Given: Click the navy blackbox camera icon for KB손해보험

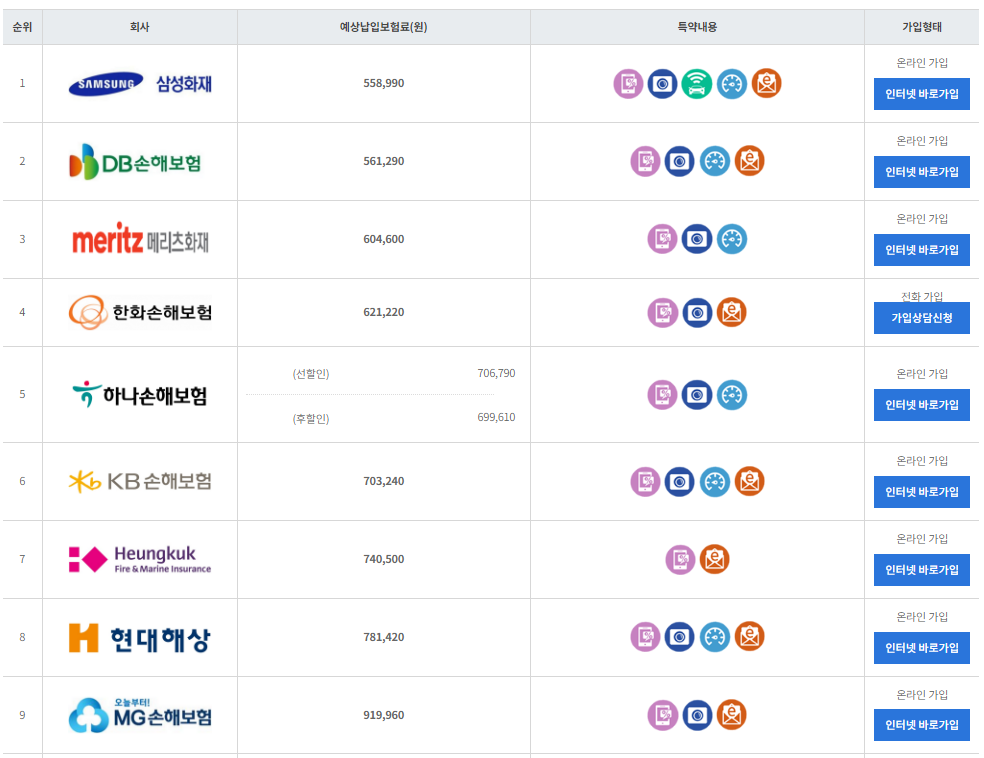Looking at the screenshot, I should [680, 482].
